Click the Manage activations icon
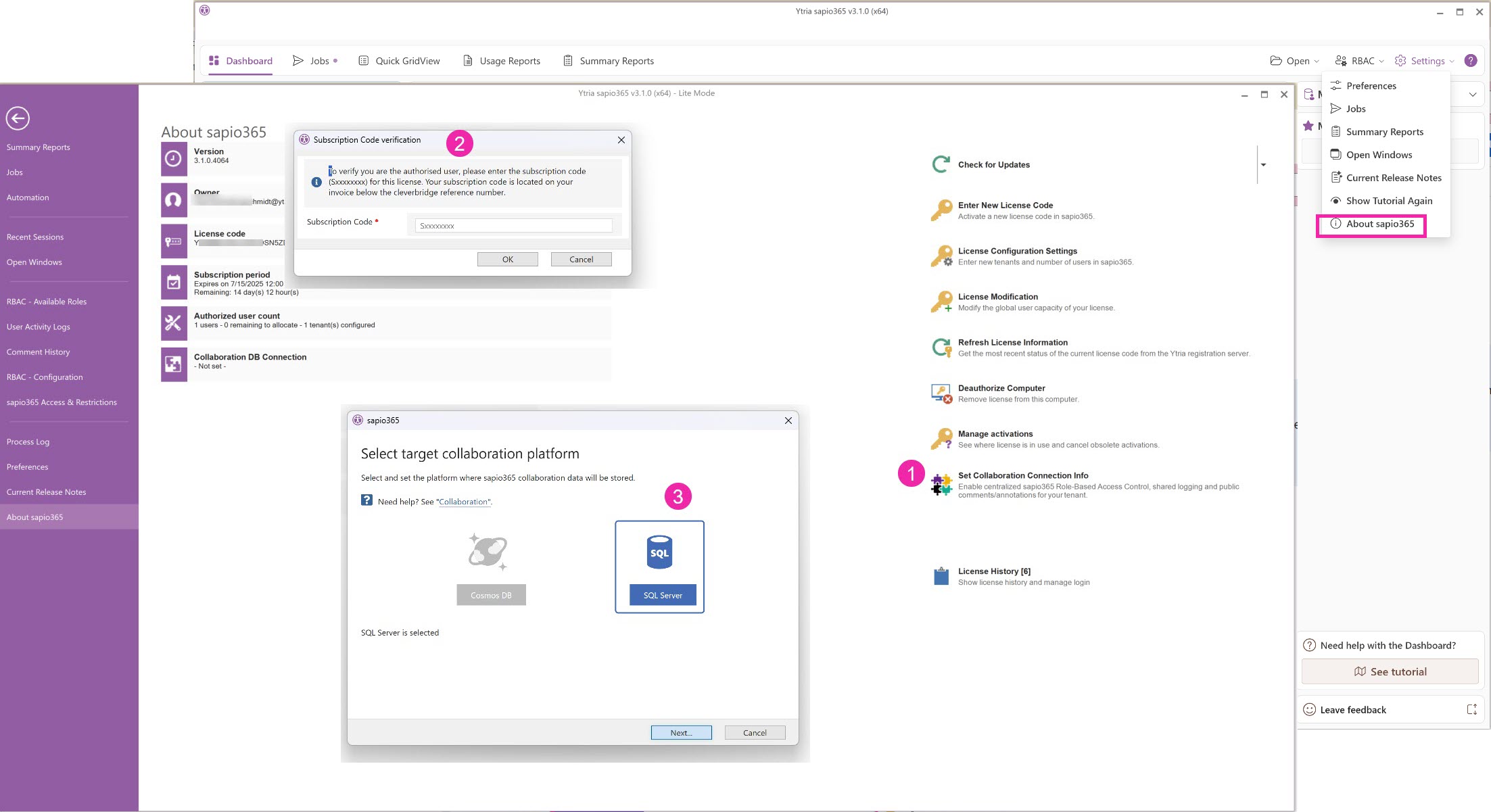Screen dimensions: 1491x812 point(941,438)
